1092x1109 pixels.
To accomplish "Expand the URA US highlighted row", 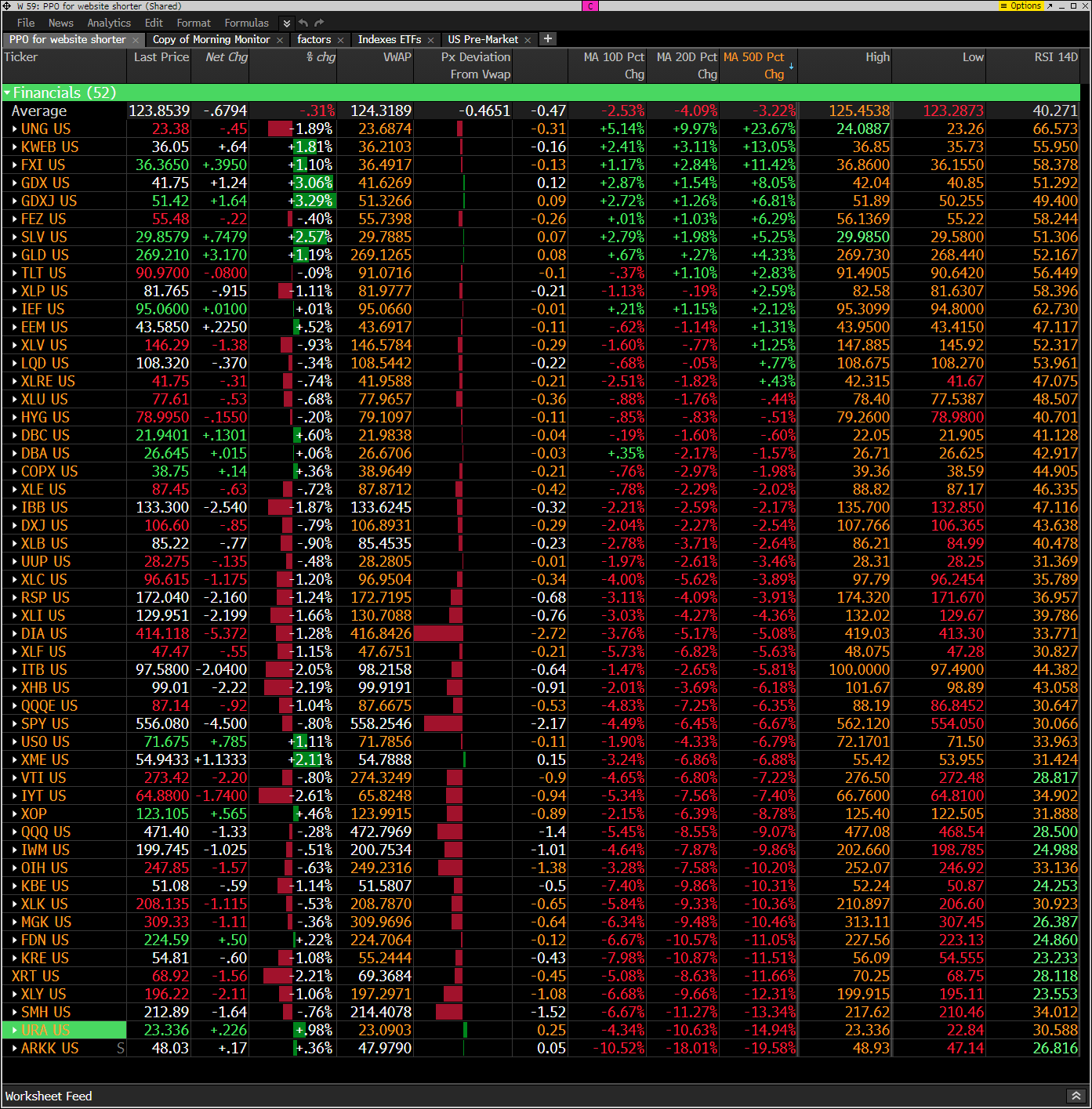I will tap(15, 1030).
